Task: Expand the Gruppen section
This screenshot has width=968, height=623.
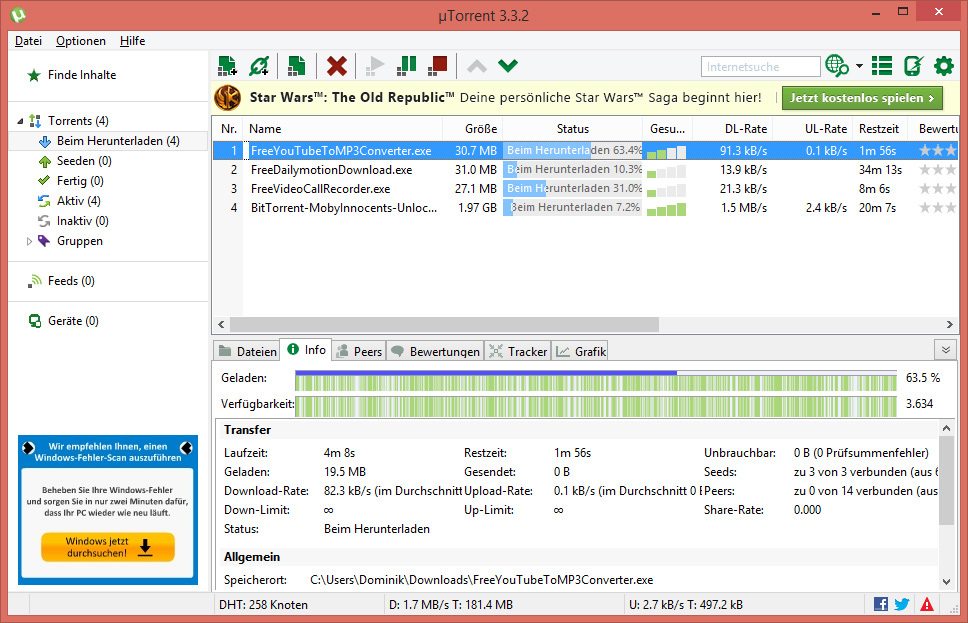Action: [x=30, y=240]
